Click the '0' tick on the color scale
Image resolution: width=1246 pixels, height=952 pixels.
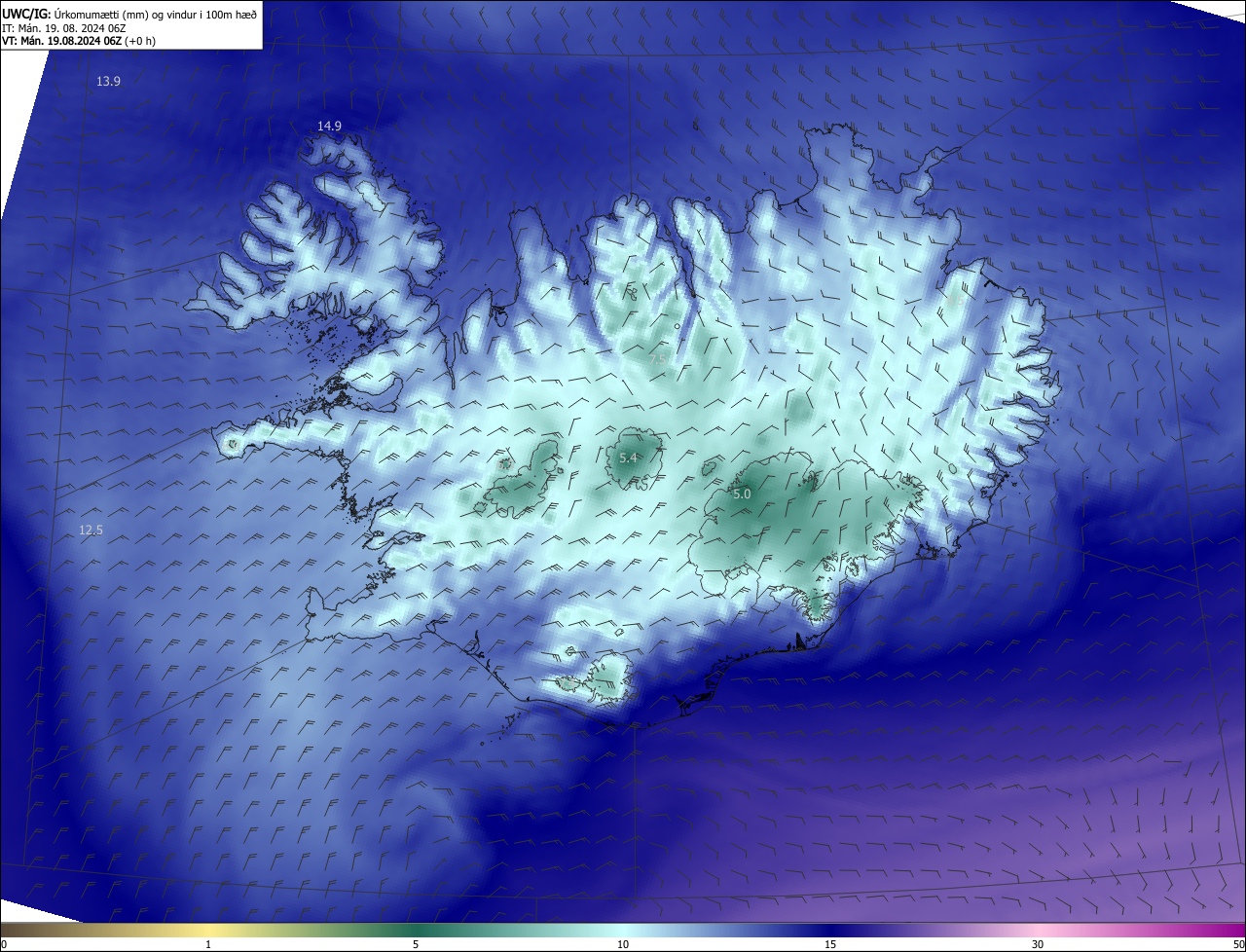click(x=3, y=944)
